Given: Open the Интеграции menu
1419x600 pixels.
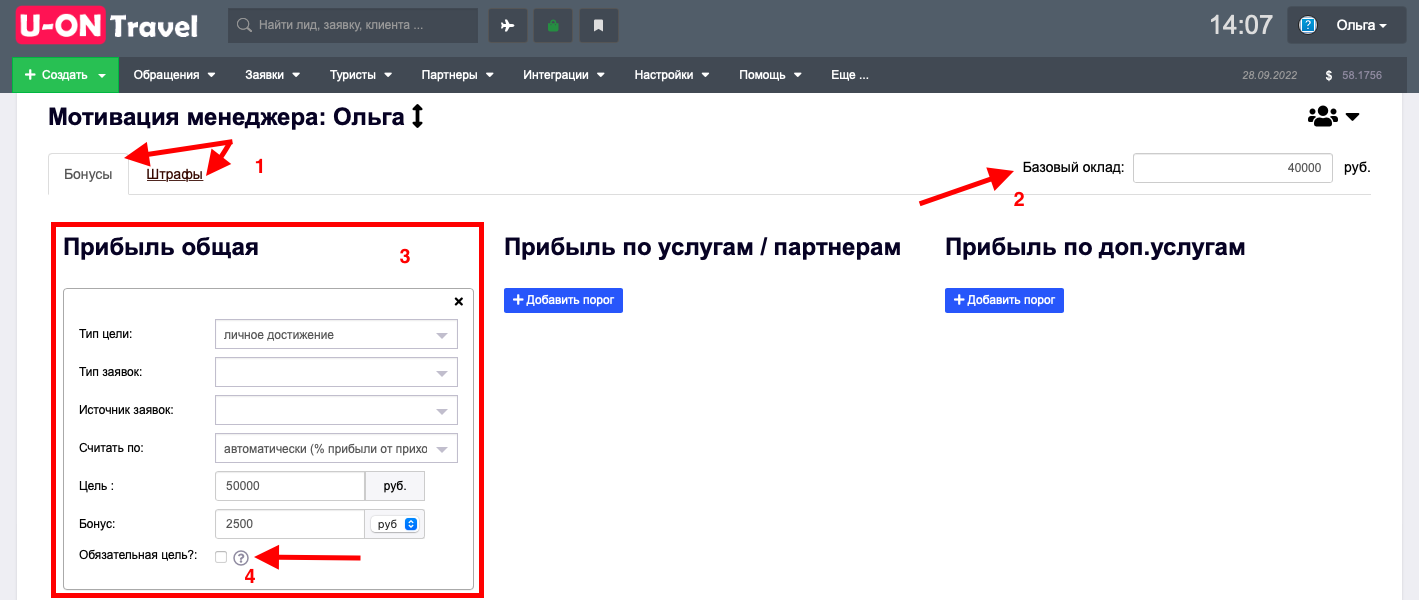Looking at the screenshot, I should coord(563,75).
